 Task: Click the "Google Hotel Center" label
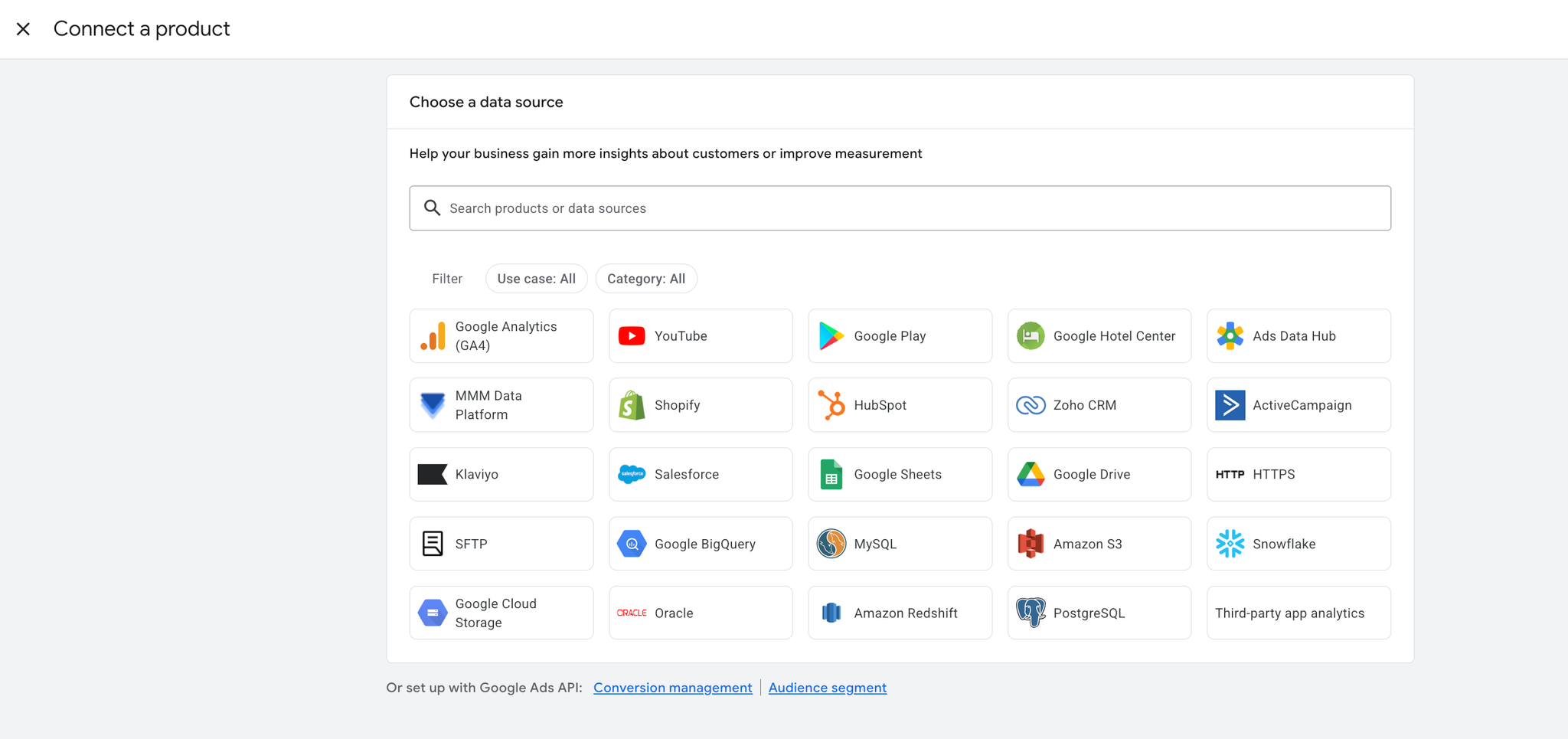coord(1114,336)
